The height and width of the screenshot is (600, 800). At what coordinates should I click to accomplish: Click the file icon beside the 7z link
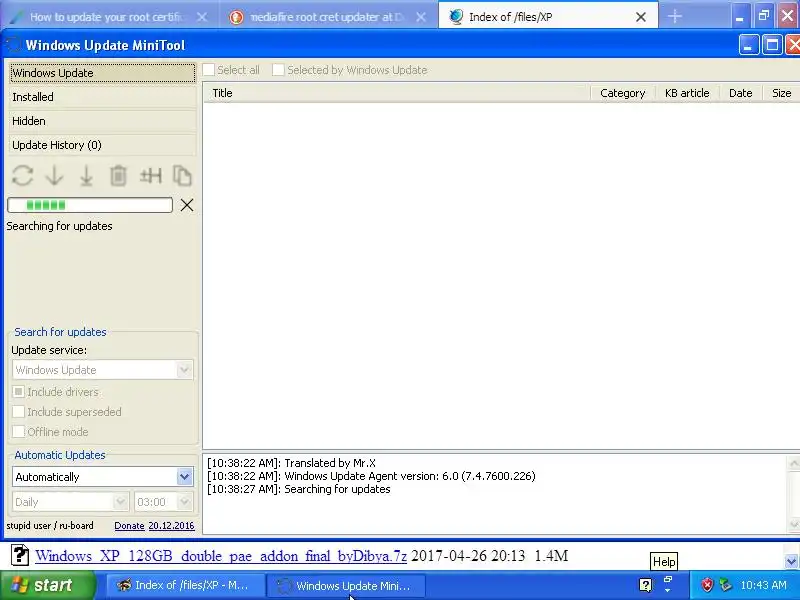19,555
